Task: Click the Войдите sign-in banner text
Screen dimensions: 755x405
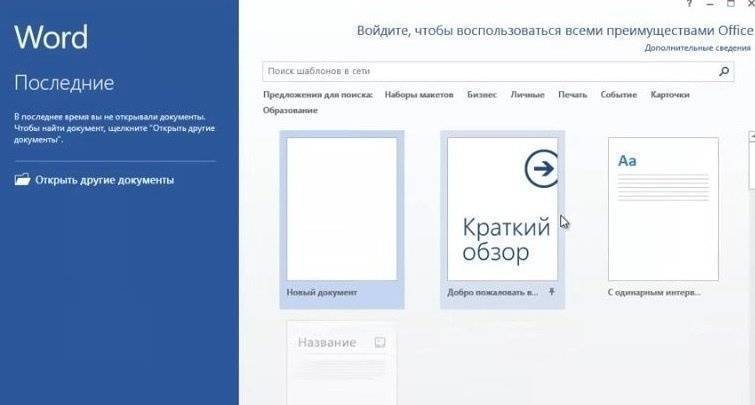Action: click(x=555, y=30)
